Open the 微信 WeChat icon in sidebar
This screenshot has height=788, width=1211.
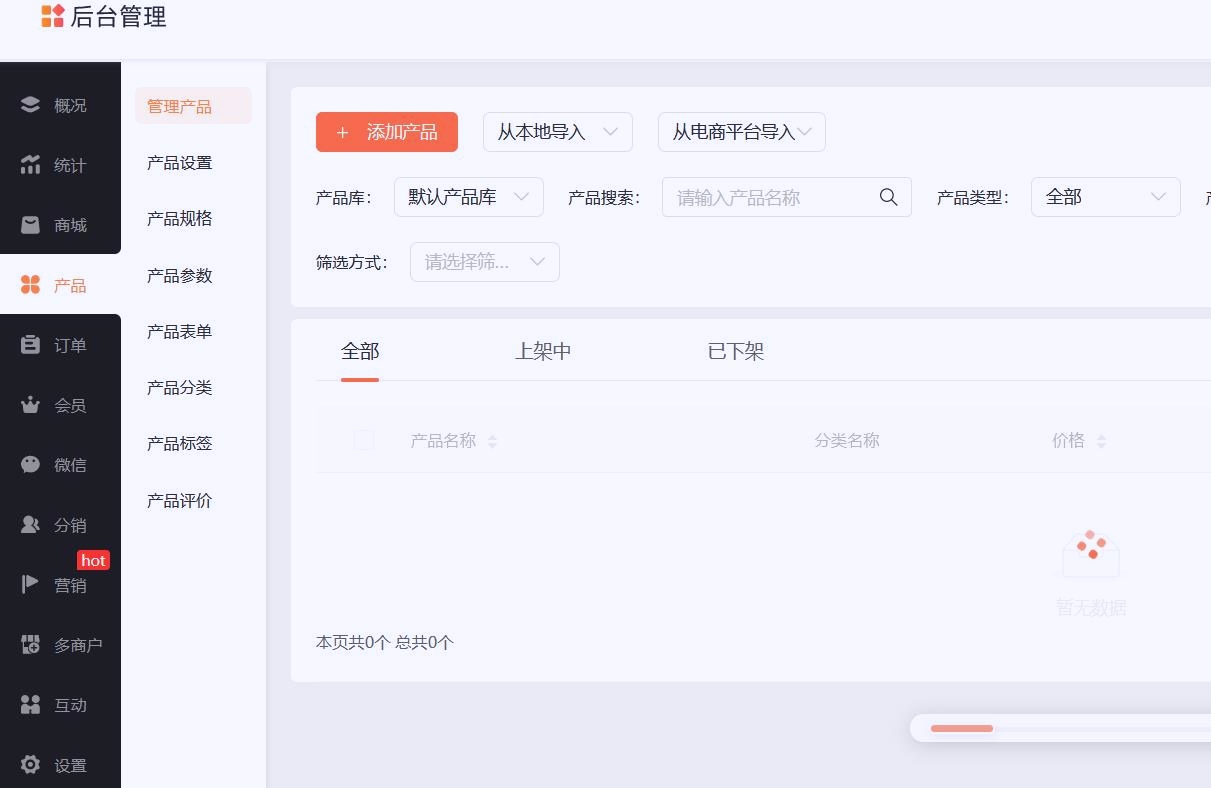(30, 465)
